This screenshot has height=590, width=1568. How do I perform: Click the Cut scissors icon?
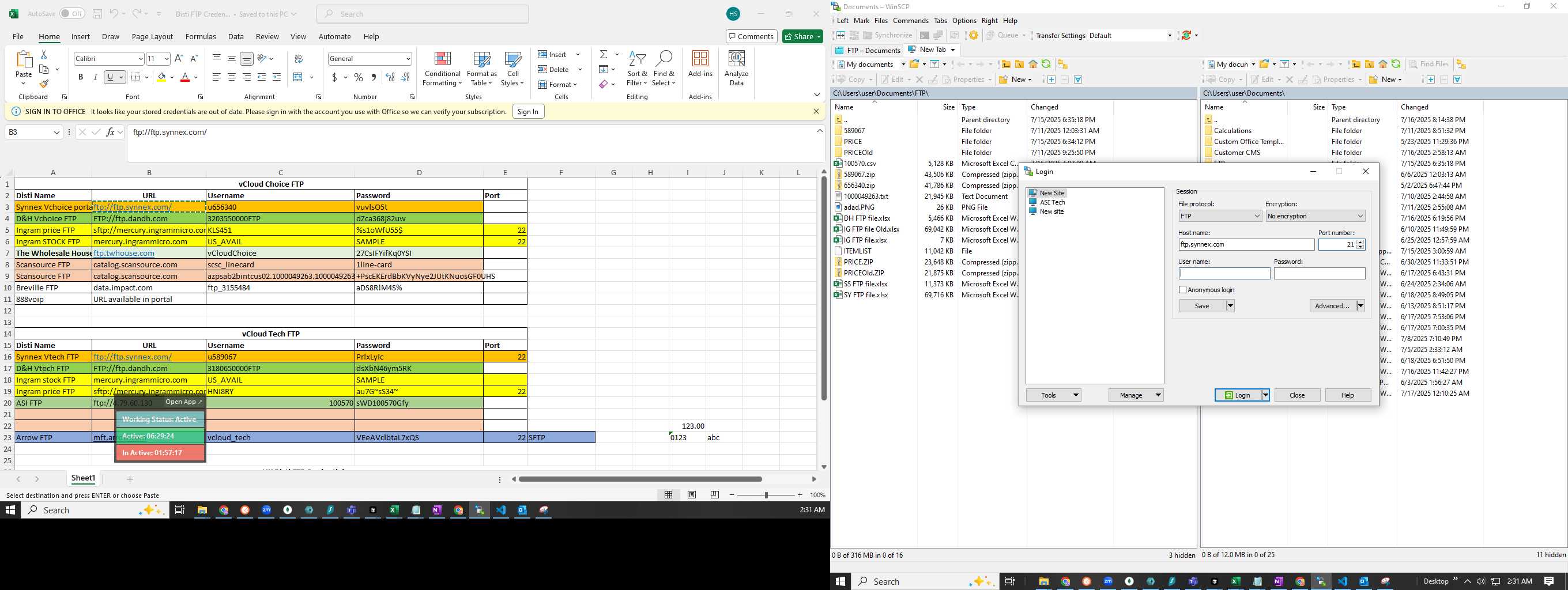pyautogui.click(x=44, y=55)
